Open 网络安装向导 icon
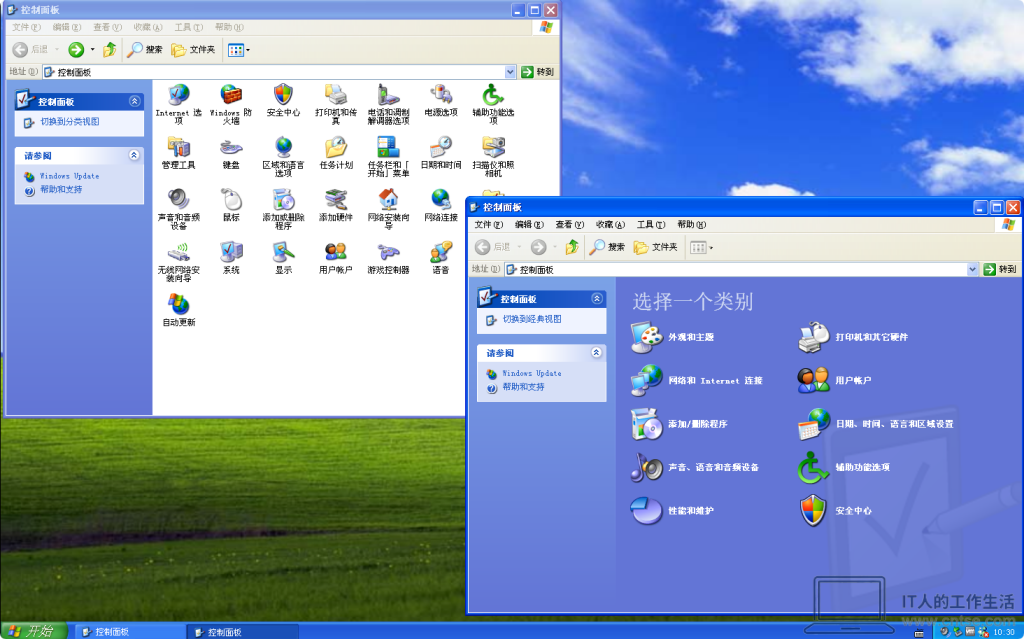Viewport: 1024px width, 639px height. pyautogui.click(x=389, y=208)
